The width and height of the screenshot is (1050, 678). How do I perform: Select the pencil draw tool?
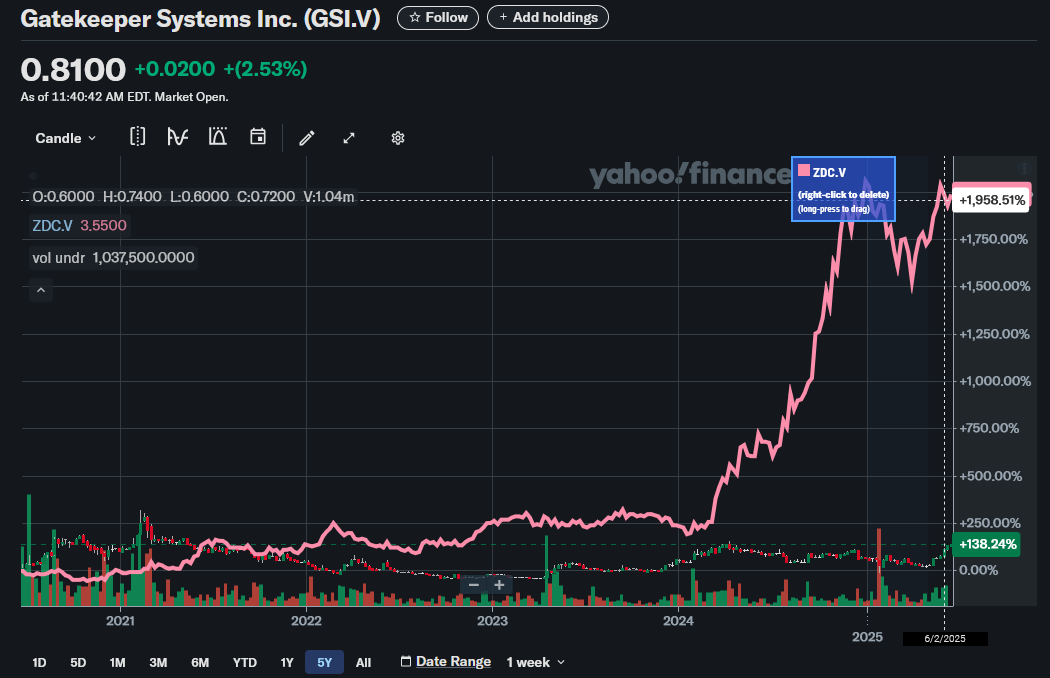[x=307, y=138]
